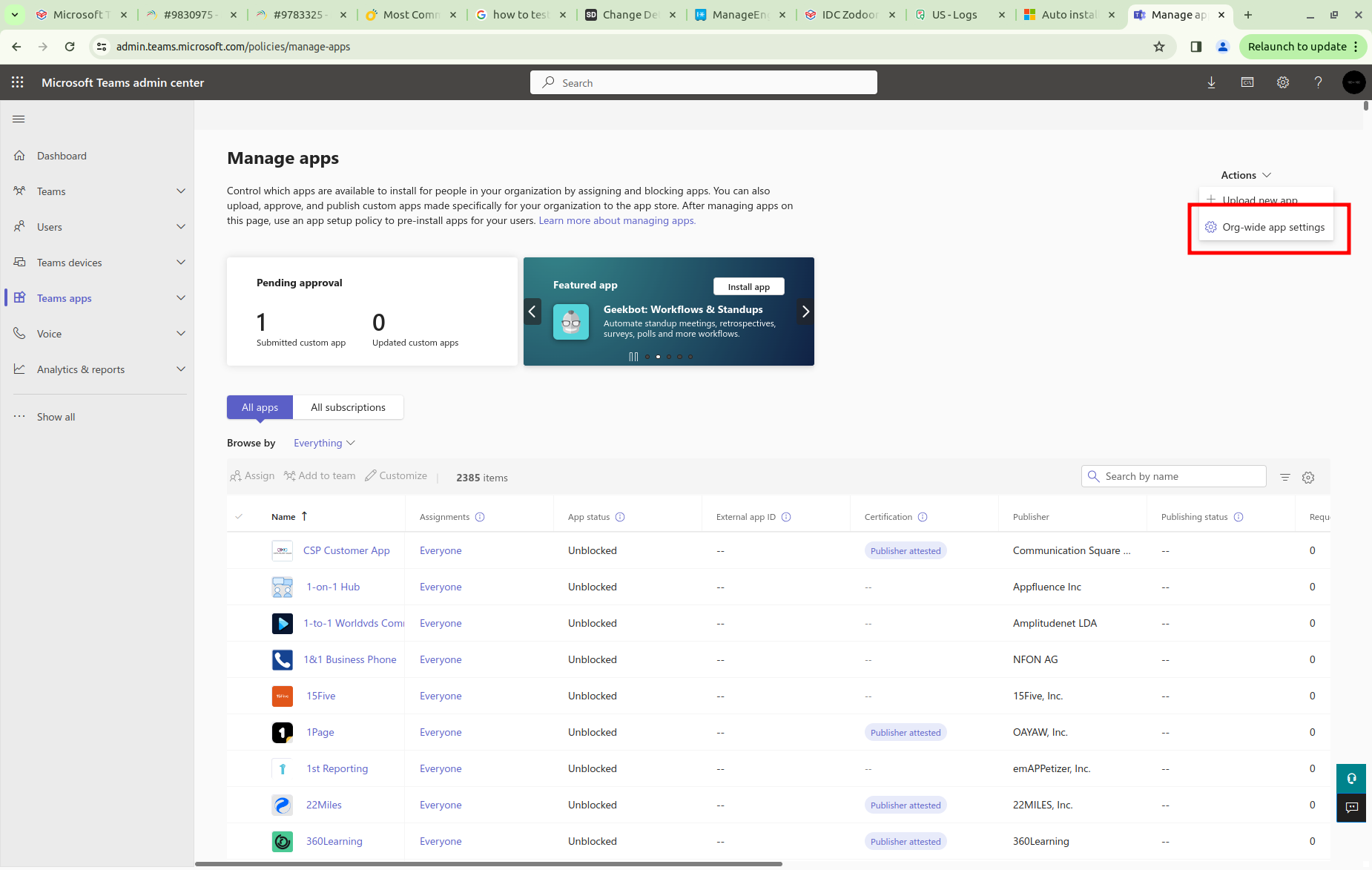The image size is (1372, 870).
Task: Open the app launcher waffle menu
Action: (x=18, y=82)
